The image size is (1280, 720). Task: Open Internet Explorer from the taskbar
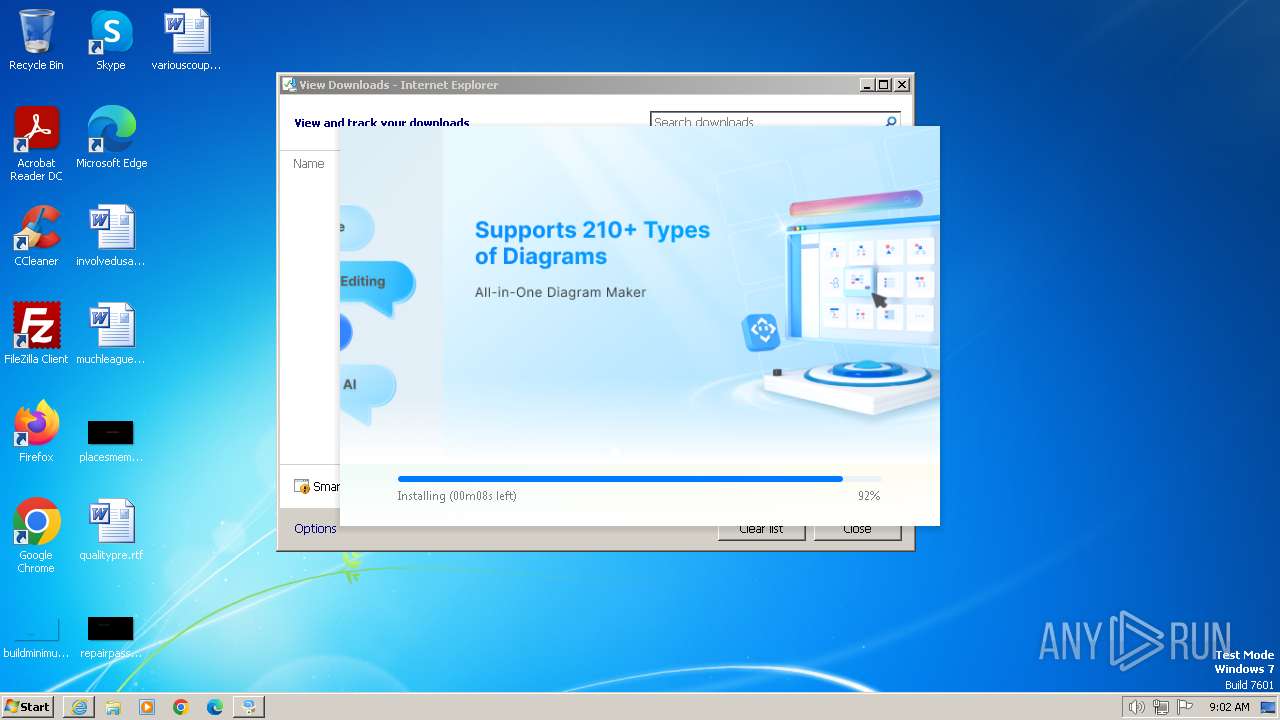pyautogui.click(x=79, y=707)
